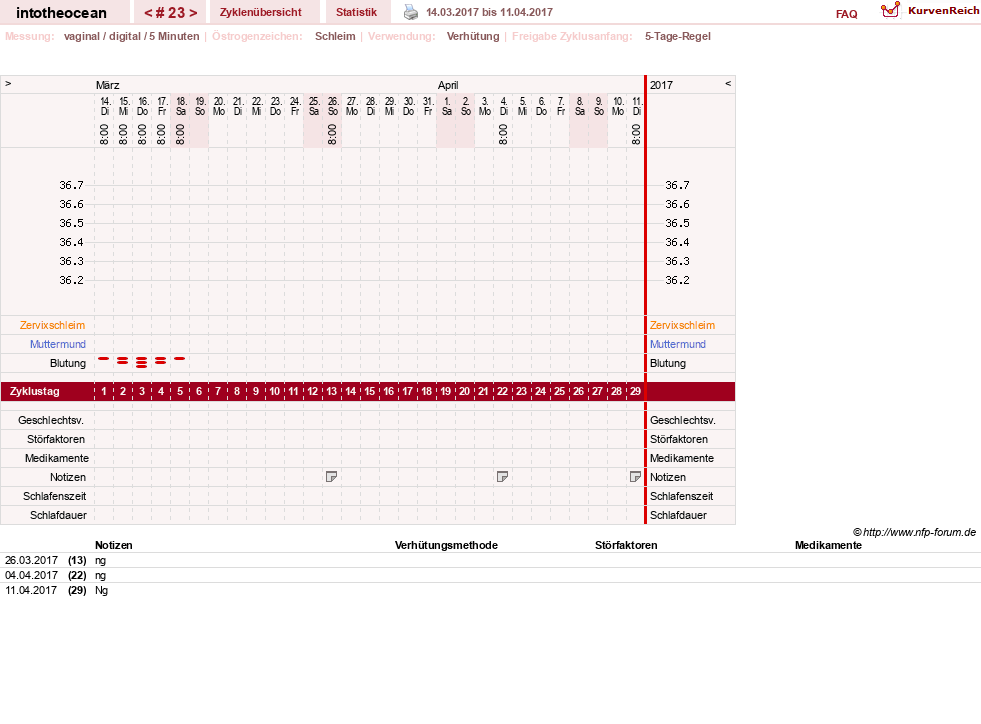Select cycle day 1 in Zyklustag row
The image size is (981, 724).
104,391
